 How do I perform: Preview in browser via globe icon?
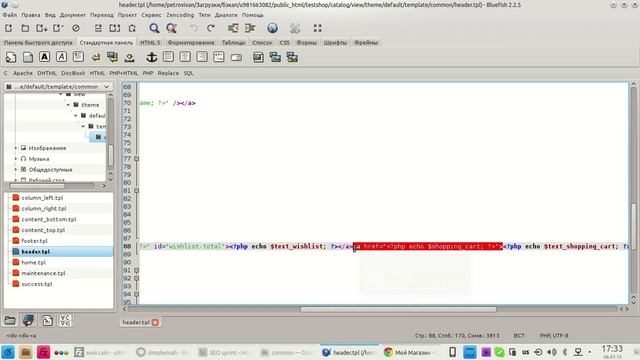coord(272,28)
